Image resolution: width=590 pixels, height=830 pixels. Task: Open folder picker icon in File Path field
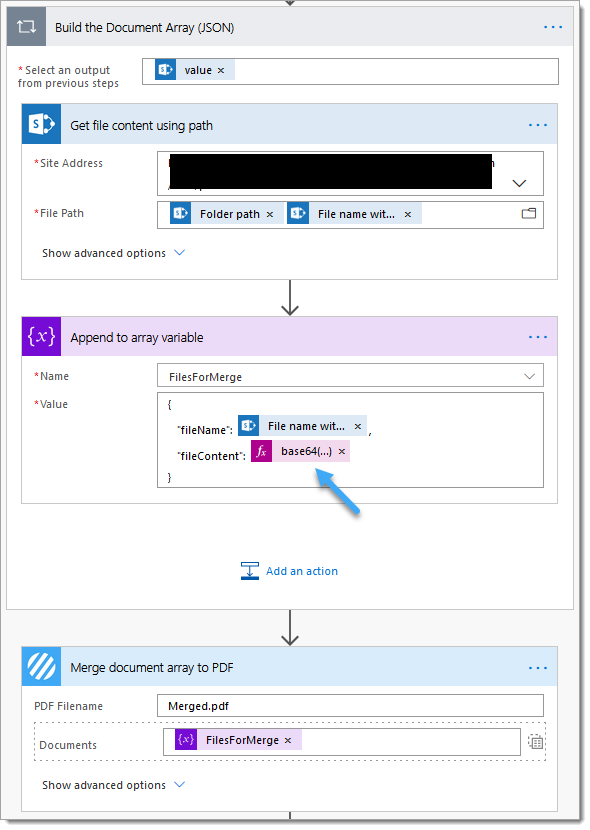click(x=529, y=213)
